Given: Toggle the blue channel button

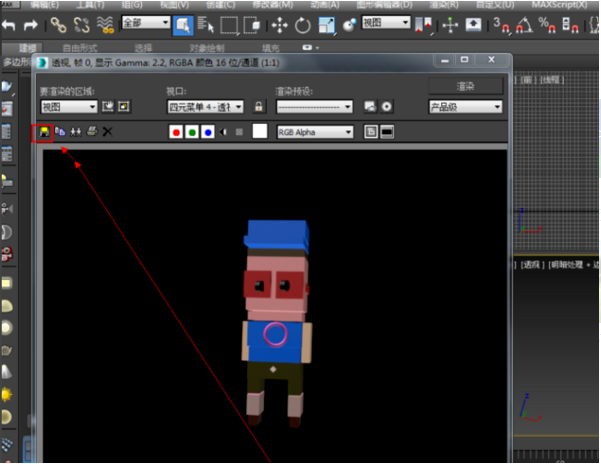Looking at the screenshot, I should [x=208, y=132].
